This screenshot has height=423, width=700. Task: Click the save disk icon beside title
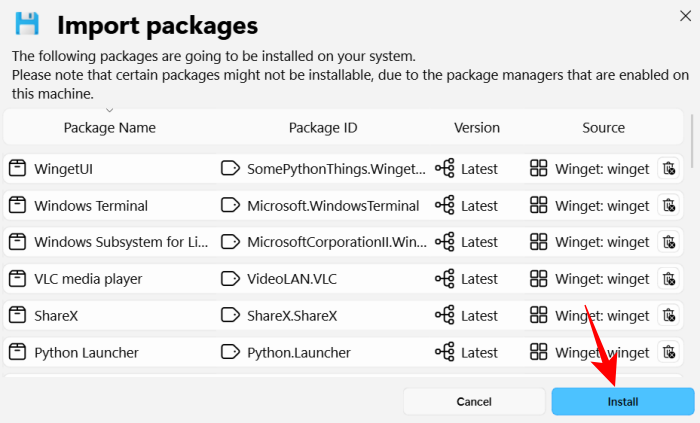click(28, 25)
